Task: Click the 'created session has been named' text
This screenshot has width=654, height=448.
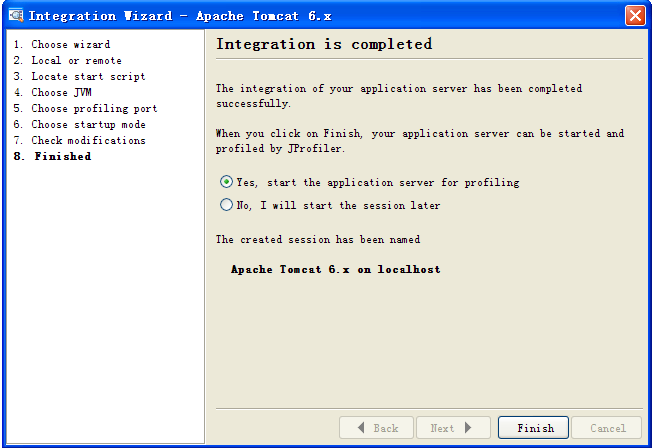Action: coord(318,239)
